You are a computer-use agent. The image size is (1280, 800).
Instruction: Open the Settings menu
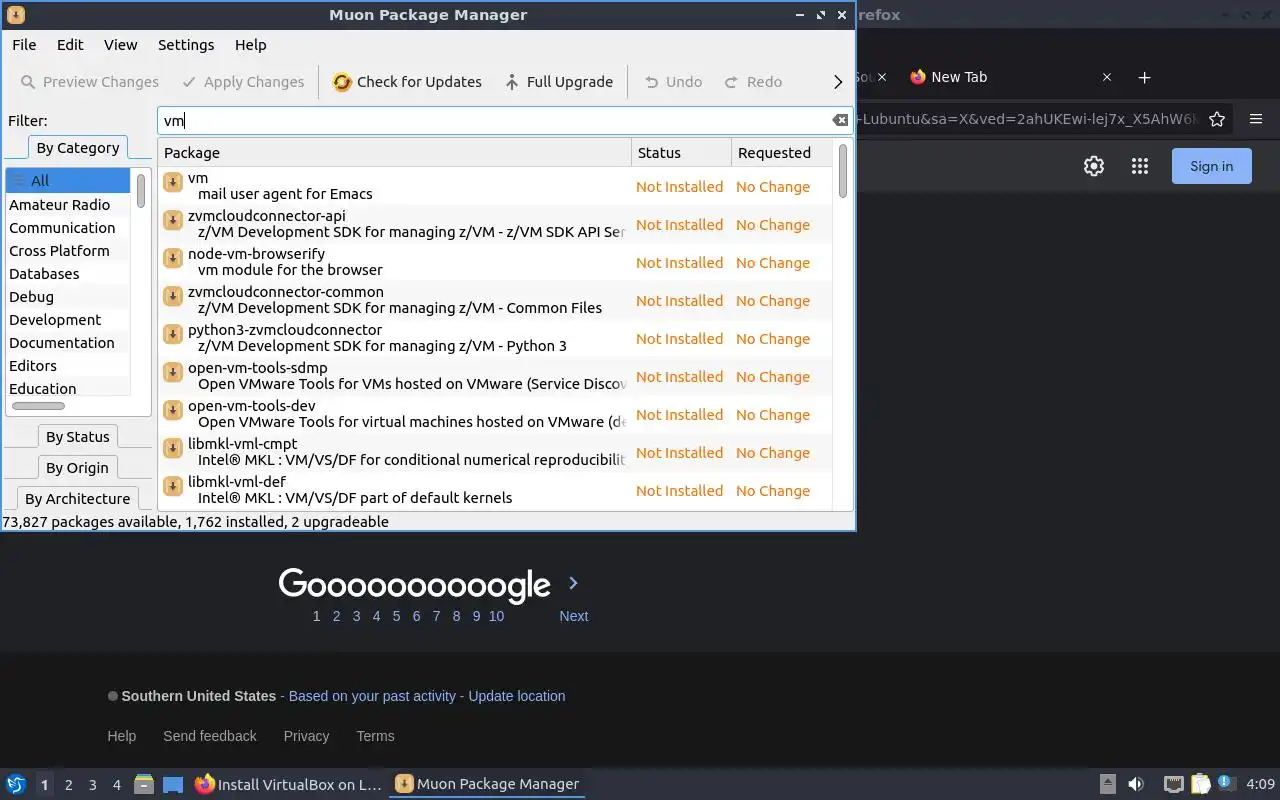(186, 45)
